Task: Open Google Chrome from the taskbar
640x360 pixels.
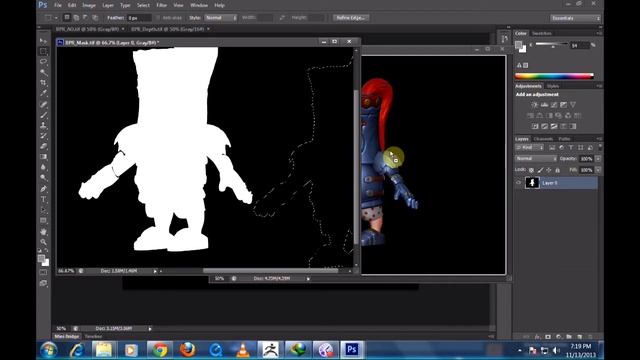Action: click(x=160, y=350)
